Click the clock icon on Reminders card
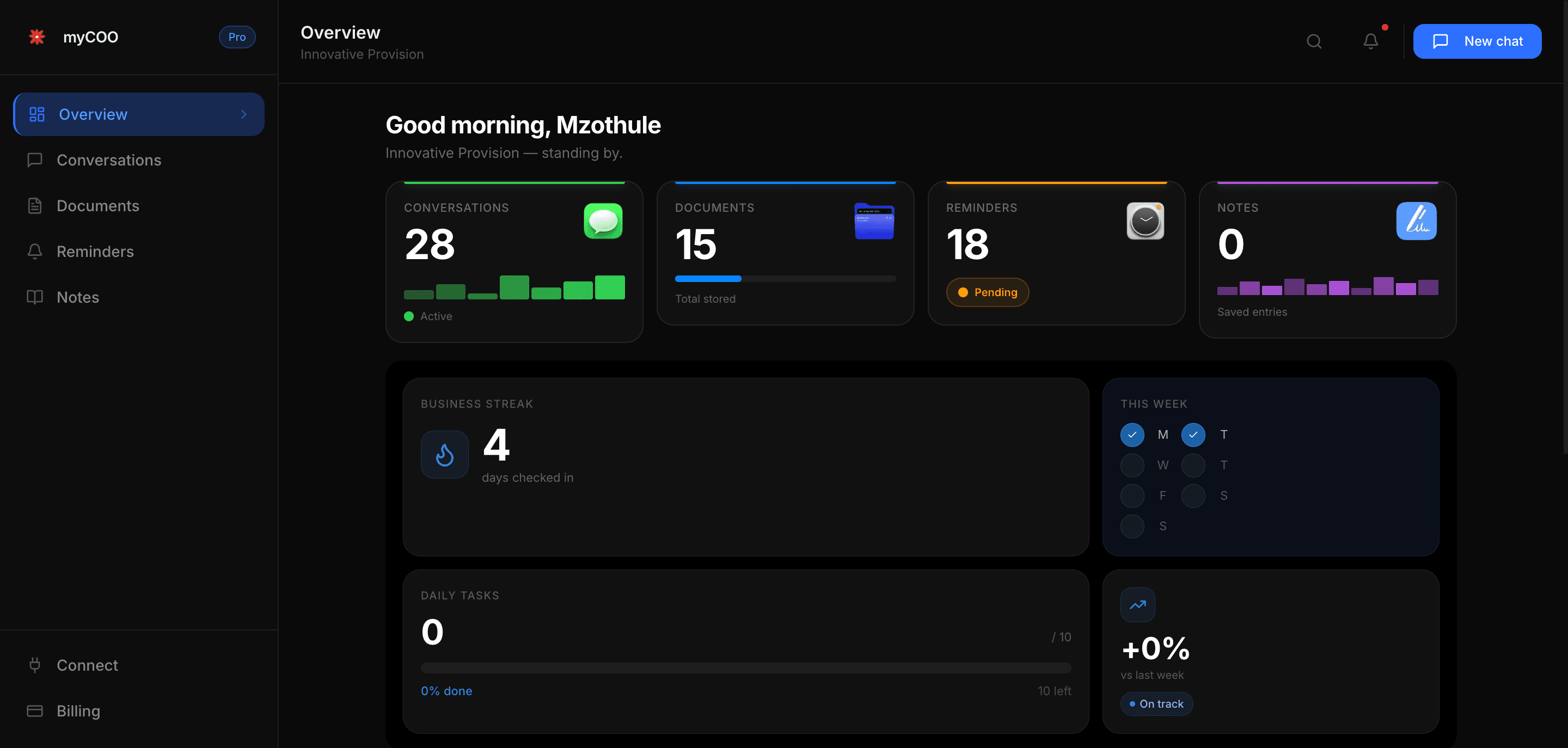The image size is (1568, 748). point(1145,221)
